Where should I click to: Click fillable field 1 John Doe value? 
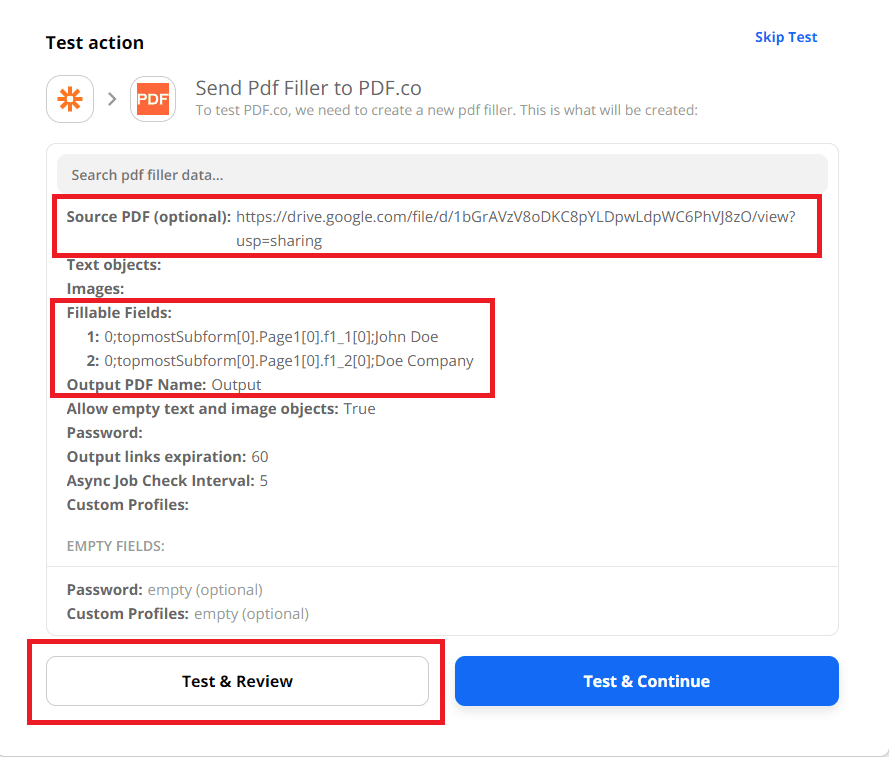[x=271, y=337]
